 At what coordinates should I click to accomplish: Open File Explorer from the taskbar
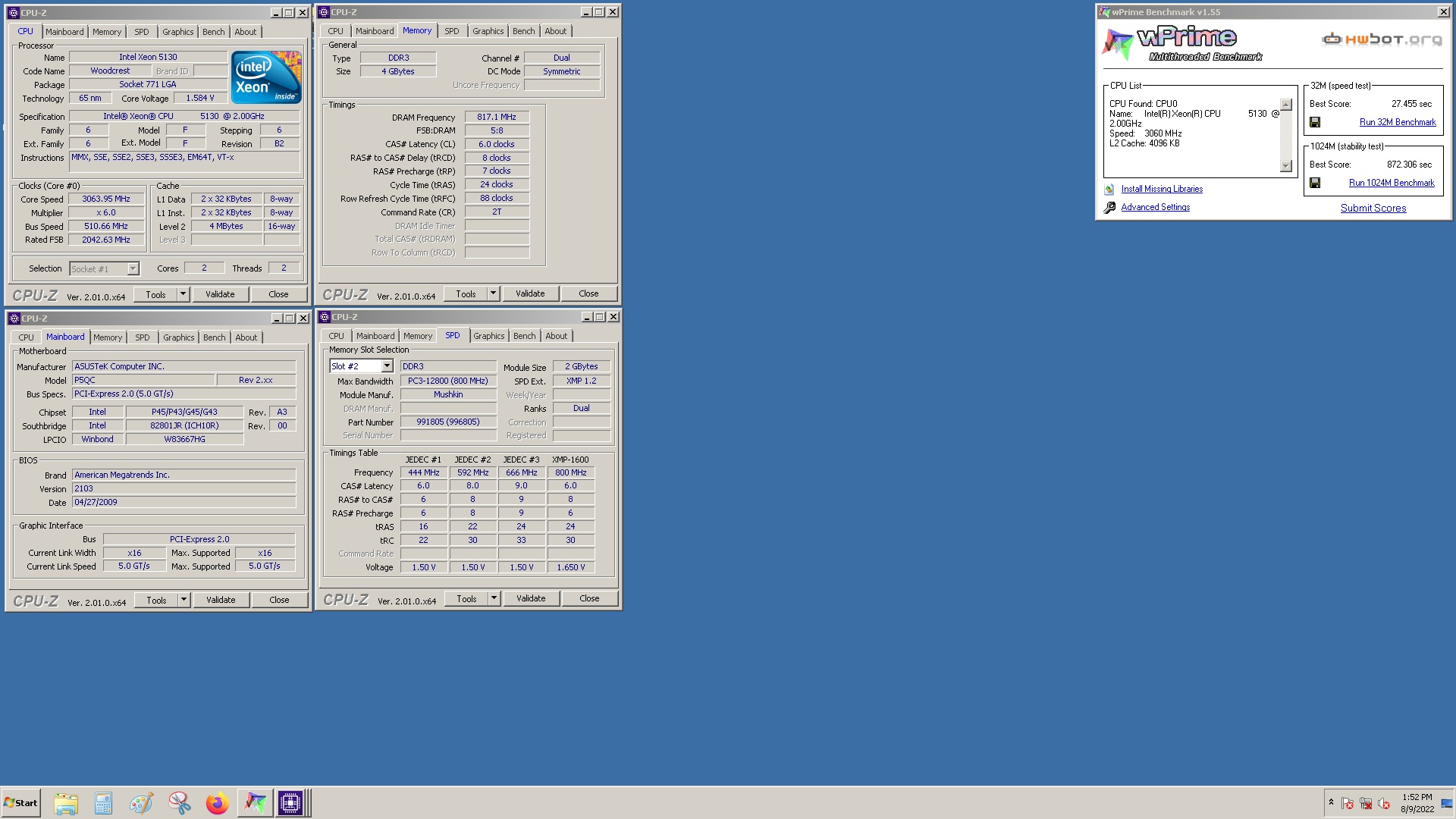(66, 803)
